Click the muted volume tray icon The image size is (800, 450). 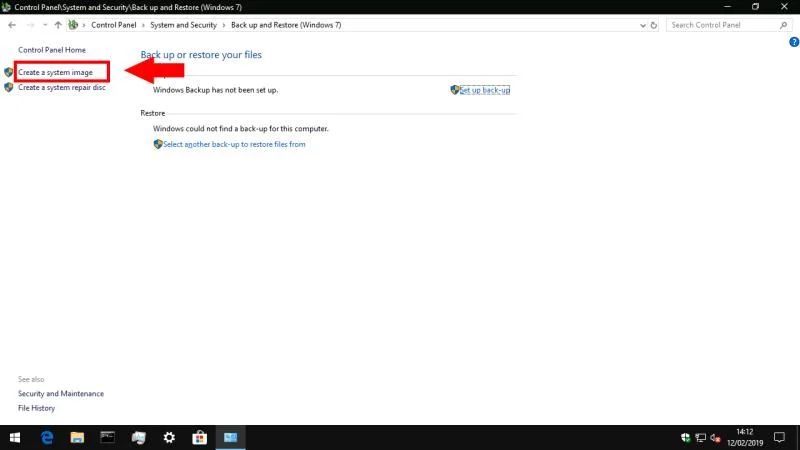coord(715,438)
